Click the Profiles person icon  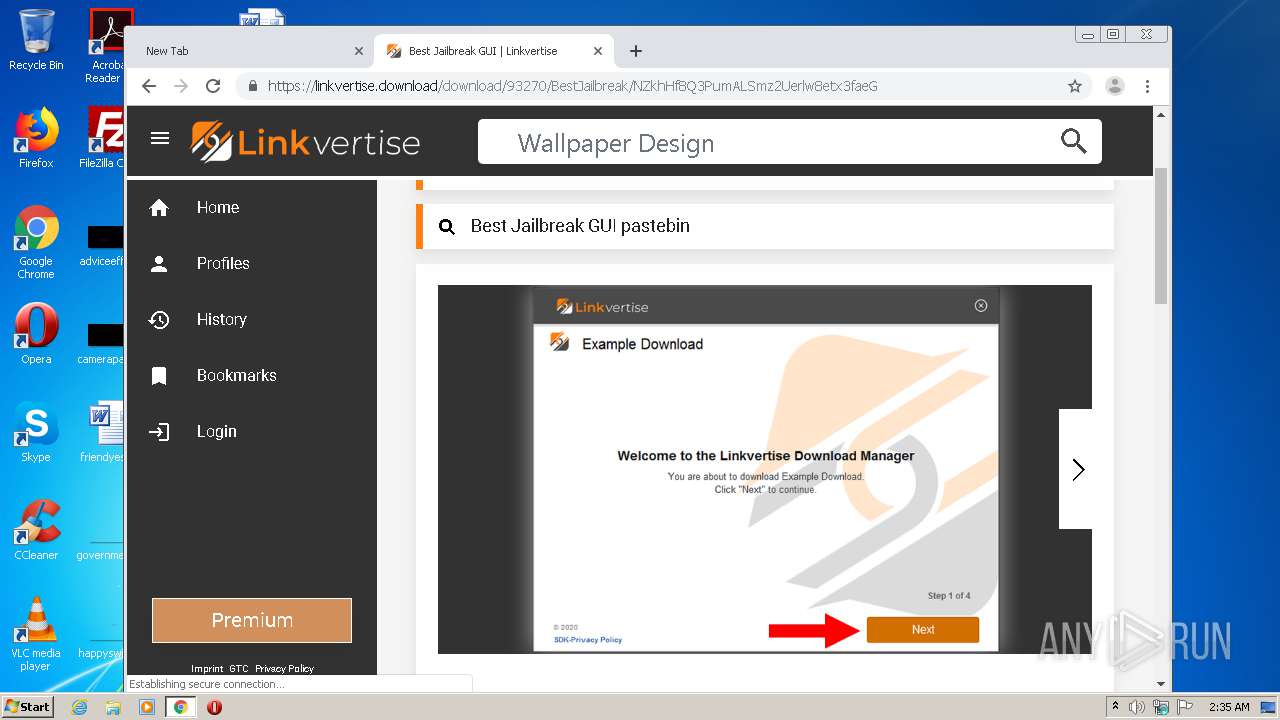click(x=159, y=264)
